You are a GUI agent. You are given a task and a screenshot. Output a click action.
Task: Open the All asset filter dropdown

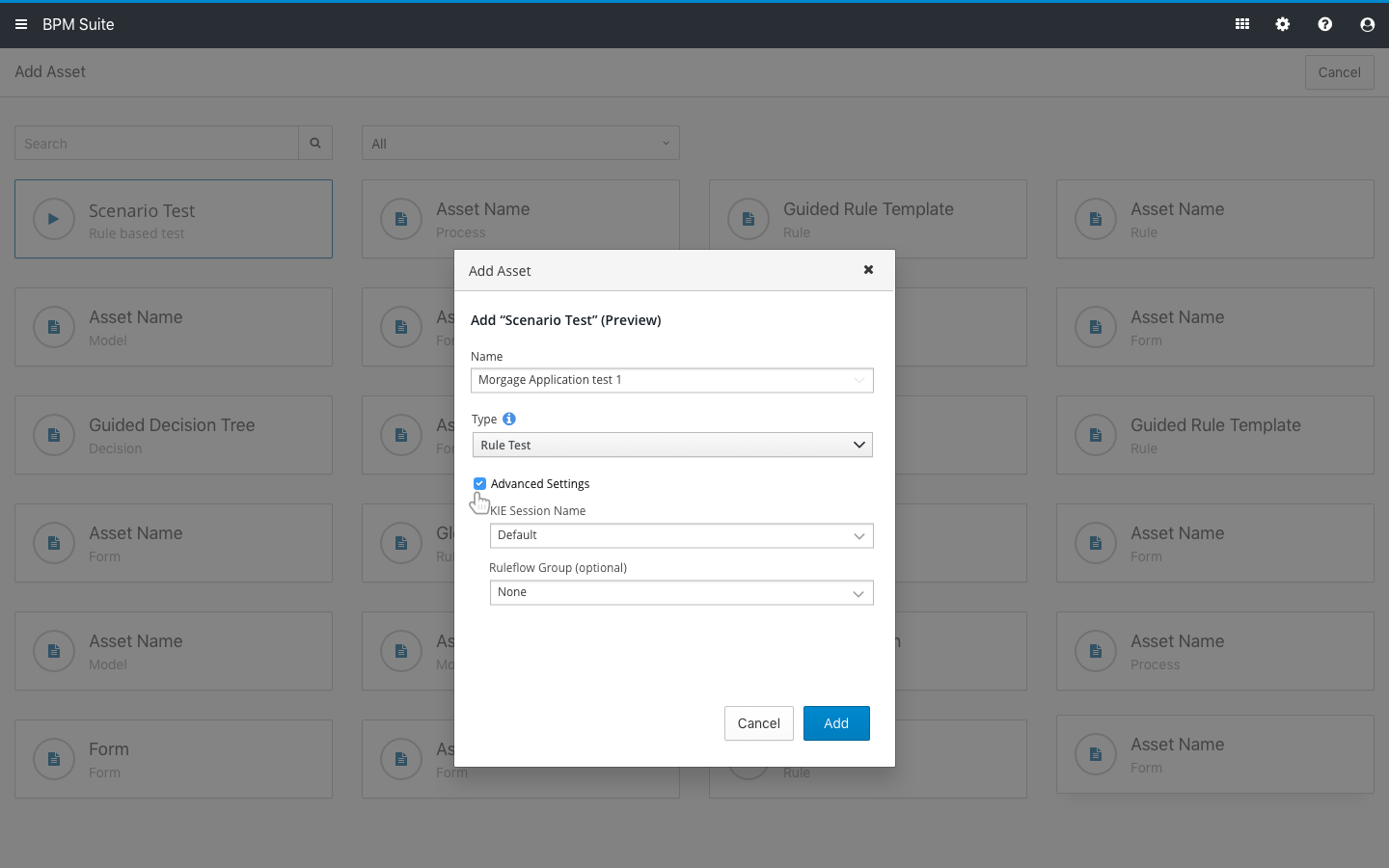(520, 143)
